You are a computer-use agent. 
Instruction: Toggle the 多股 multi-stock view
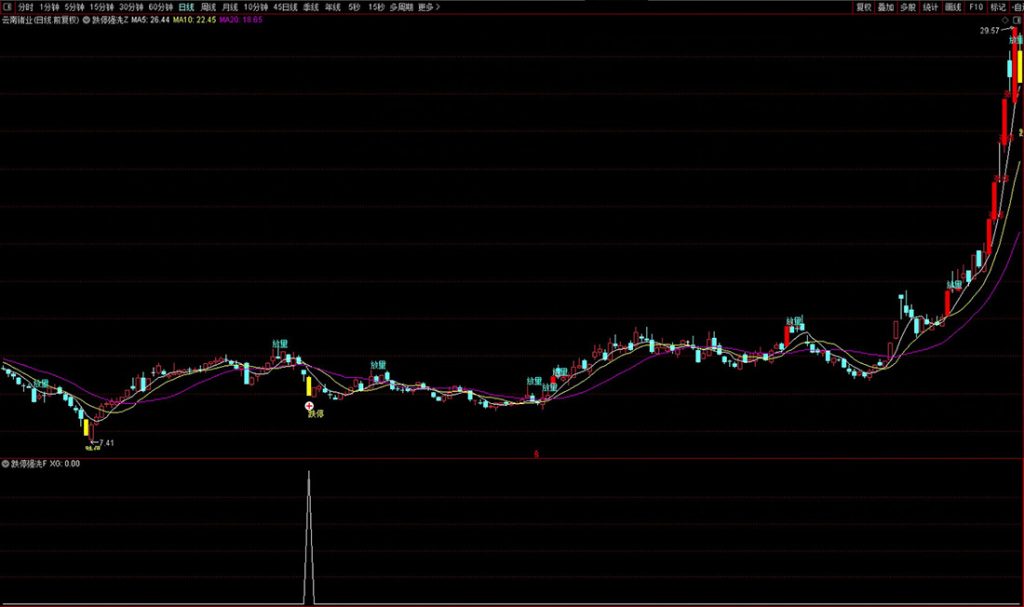pos(908,7)
